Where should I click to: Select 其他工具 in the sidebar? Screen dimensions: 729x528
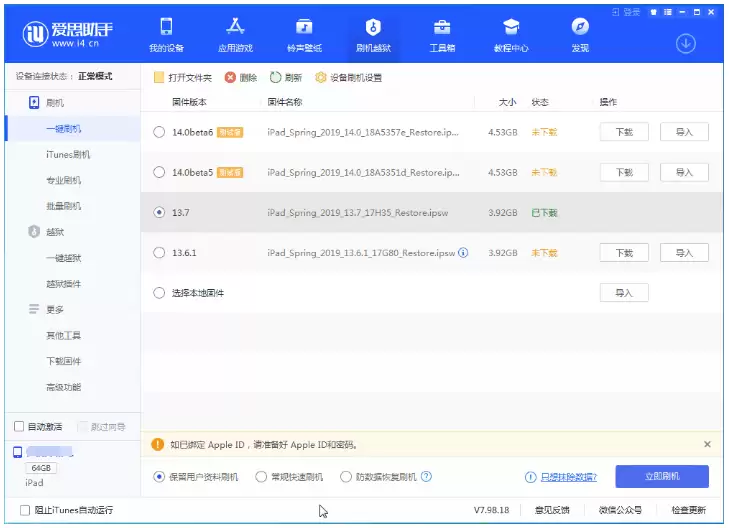pyautogui.click(x=64, y=335)
